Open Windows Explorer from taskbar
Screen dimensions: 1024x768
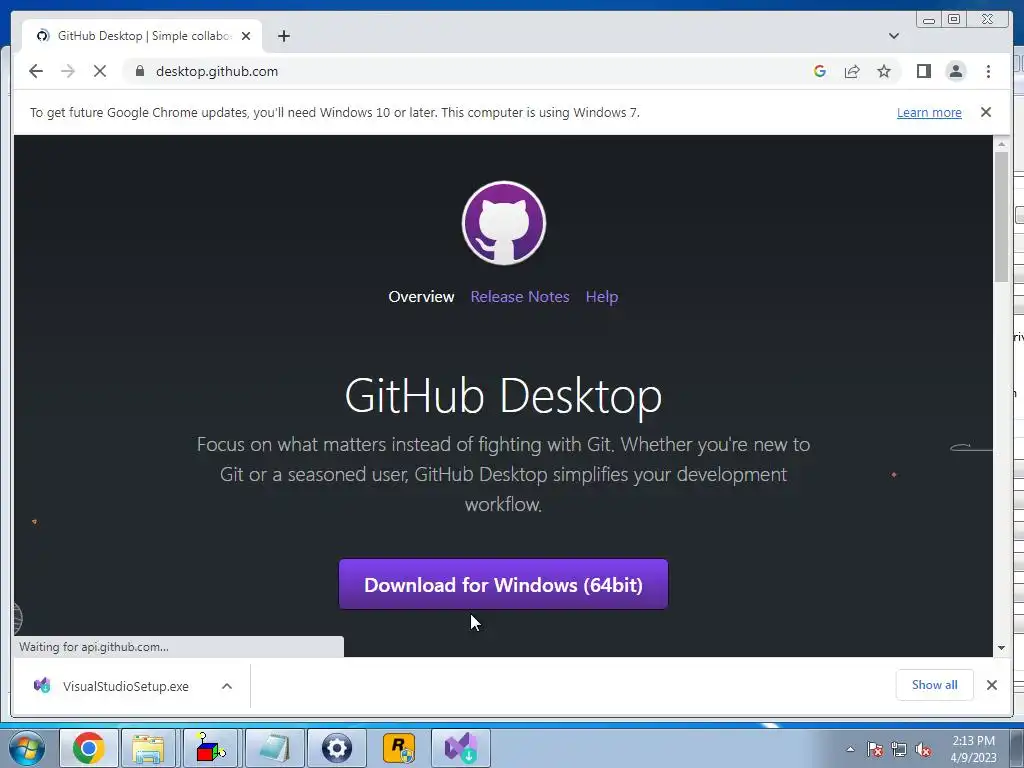tap(148, 748)
